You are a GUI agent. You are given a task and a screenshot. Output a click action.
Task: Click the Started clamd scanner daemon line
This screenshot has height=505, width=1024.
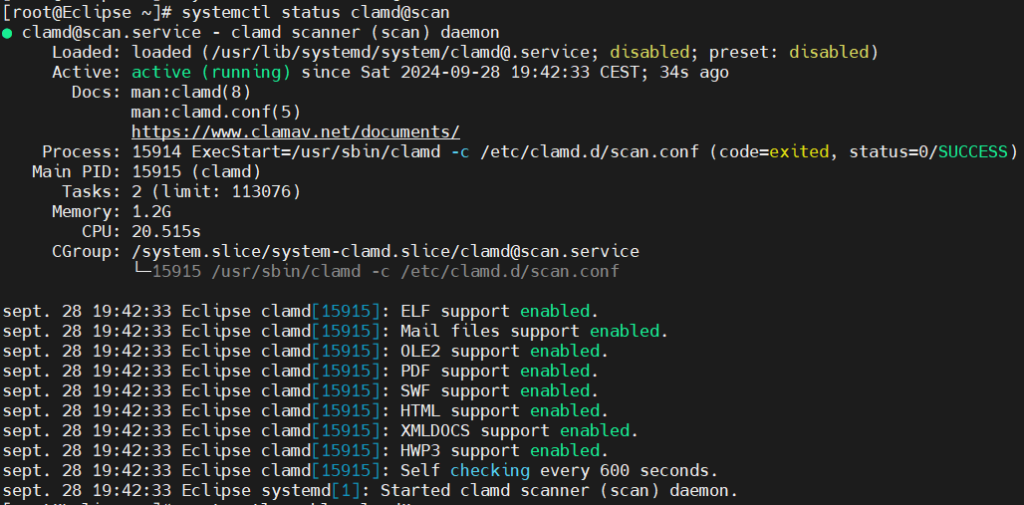click(370, 491)
